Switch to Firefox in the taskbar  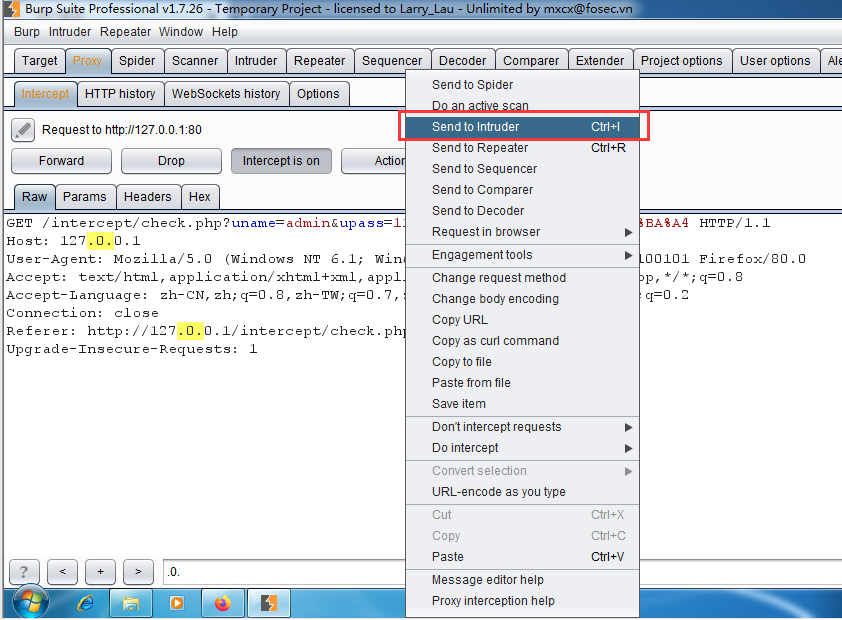coord(223,603)
